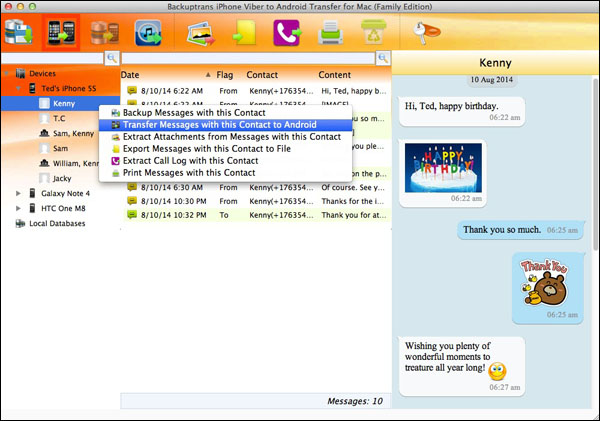The width and height of the screenshot is (600, 421).
Task: Click the 'Thank you so much.' chat bubble
Action: (521, 230)
